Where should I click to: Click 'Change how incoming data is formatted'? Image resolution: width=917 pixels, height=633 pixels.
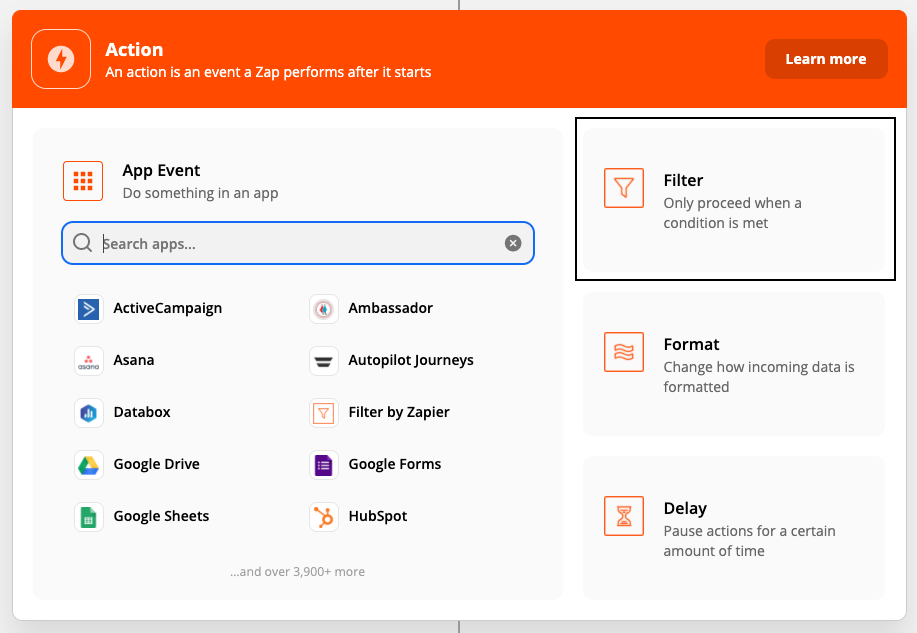(759, 377)
